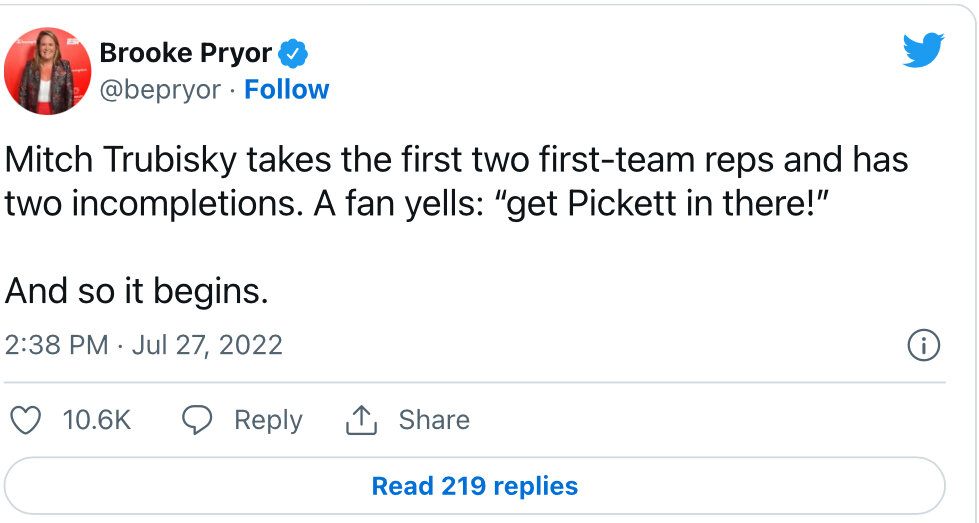The width and height of the screenshot is (979, 523).
Task: Click the blue Twitter bird logo
Action: (923, 50)
